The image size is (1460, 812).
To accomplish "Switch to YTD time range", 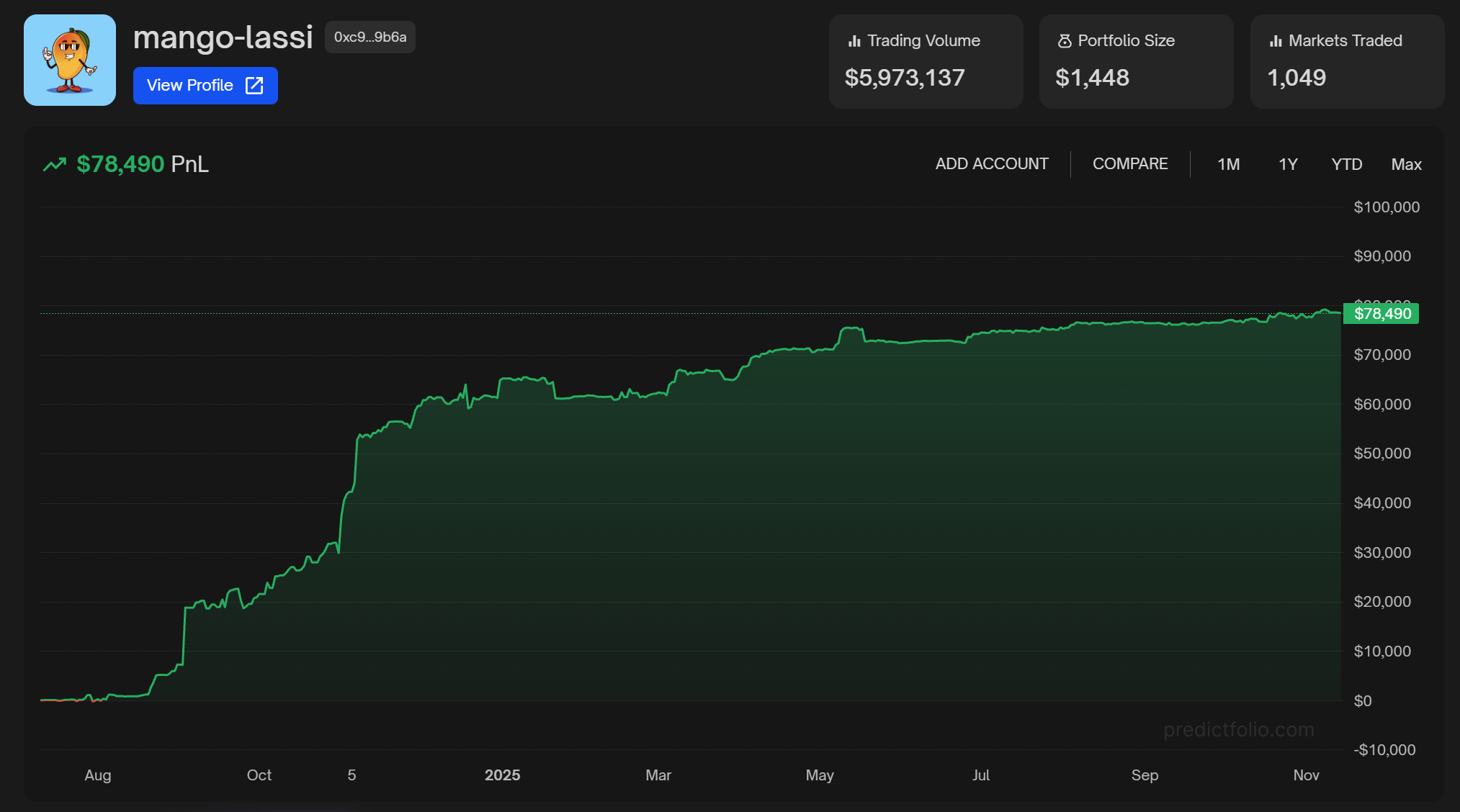I will coord(1346,165).
